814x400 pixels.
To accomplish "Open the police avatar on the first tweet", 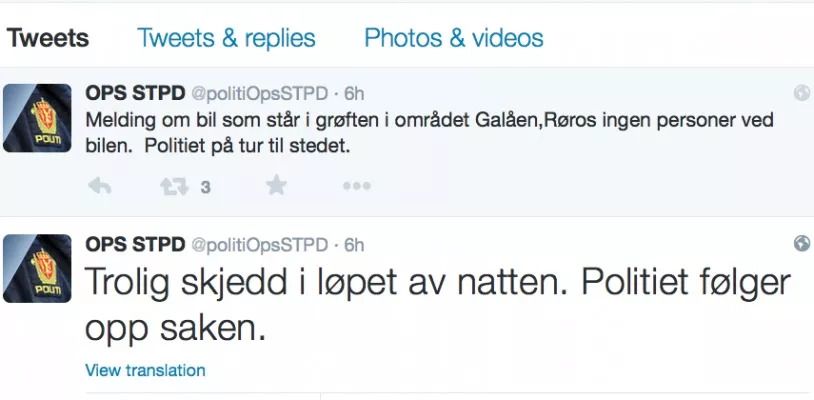I will click(38, 118).
